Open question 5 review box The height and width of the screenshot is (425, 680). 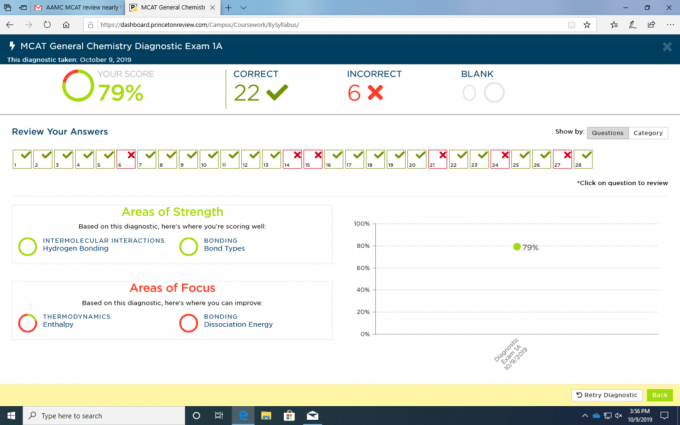click(105, 159)
